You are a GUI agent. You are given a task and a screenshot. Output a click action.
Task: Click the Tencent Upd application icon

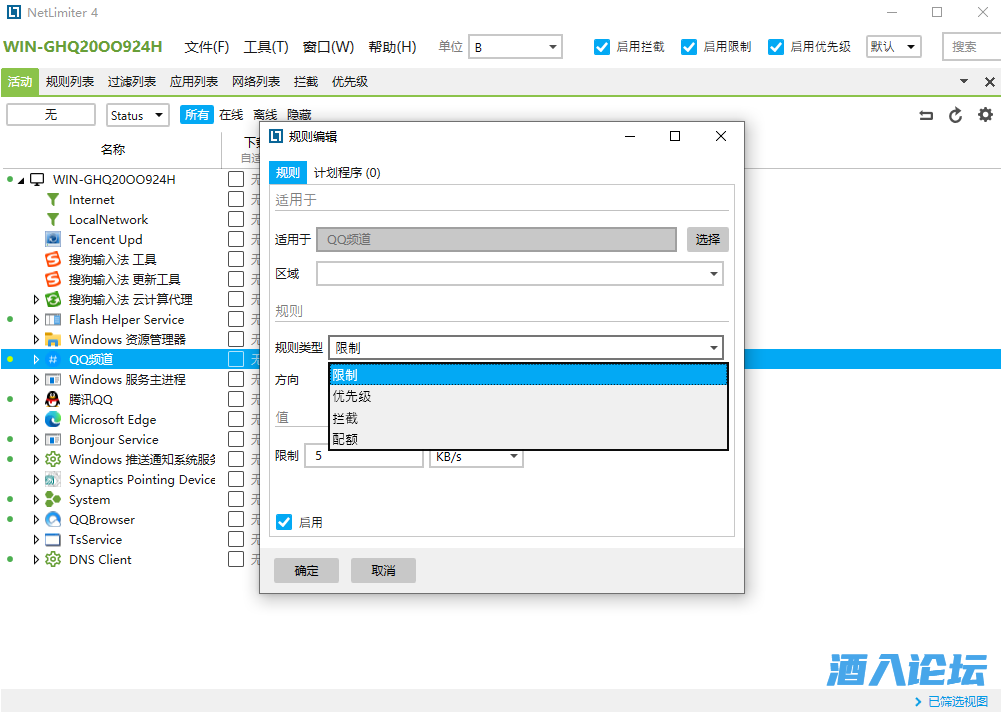pyautogui.click(x=53, y=239)
